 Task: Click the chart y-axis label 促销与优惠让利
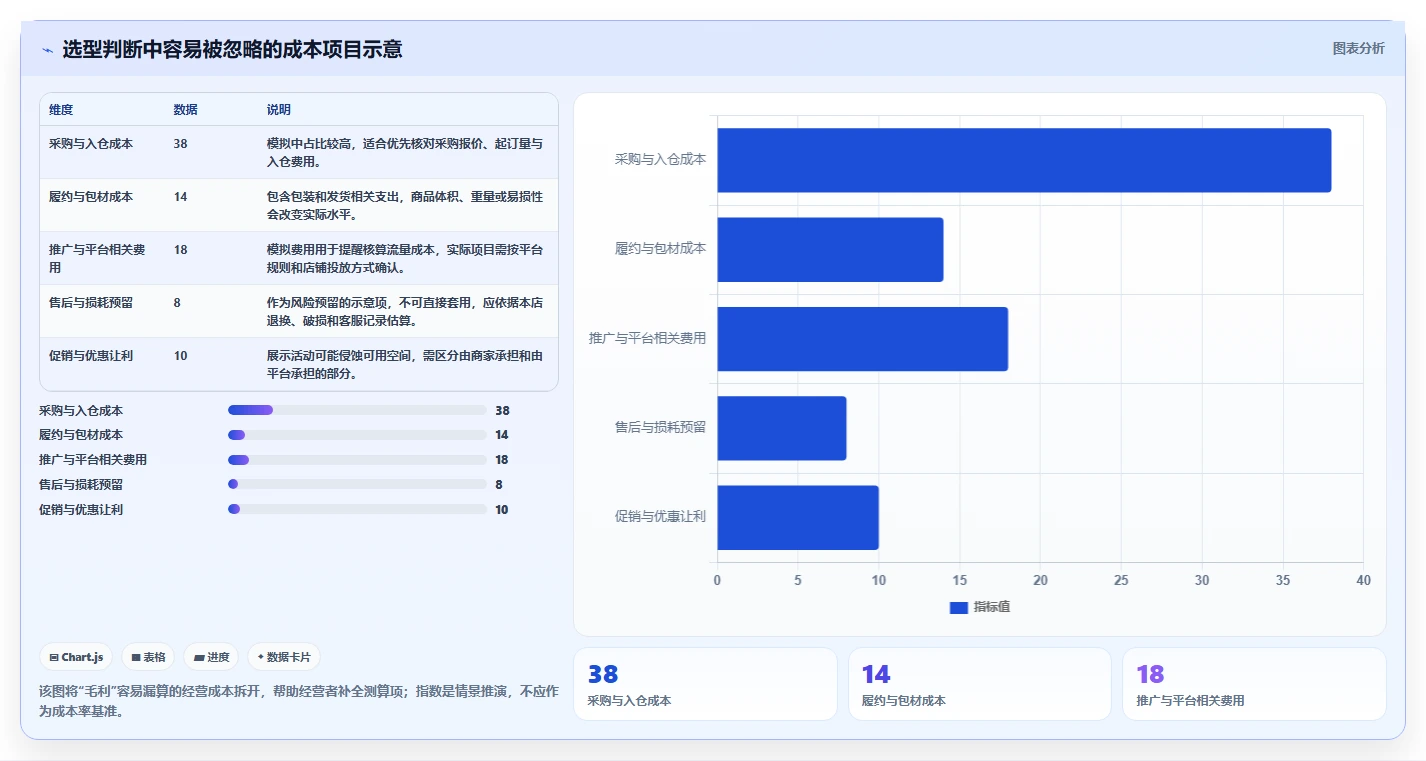coord(660,517)
